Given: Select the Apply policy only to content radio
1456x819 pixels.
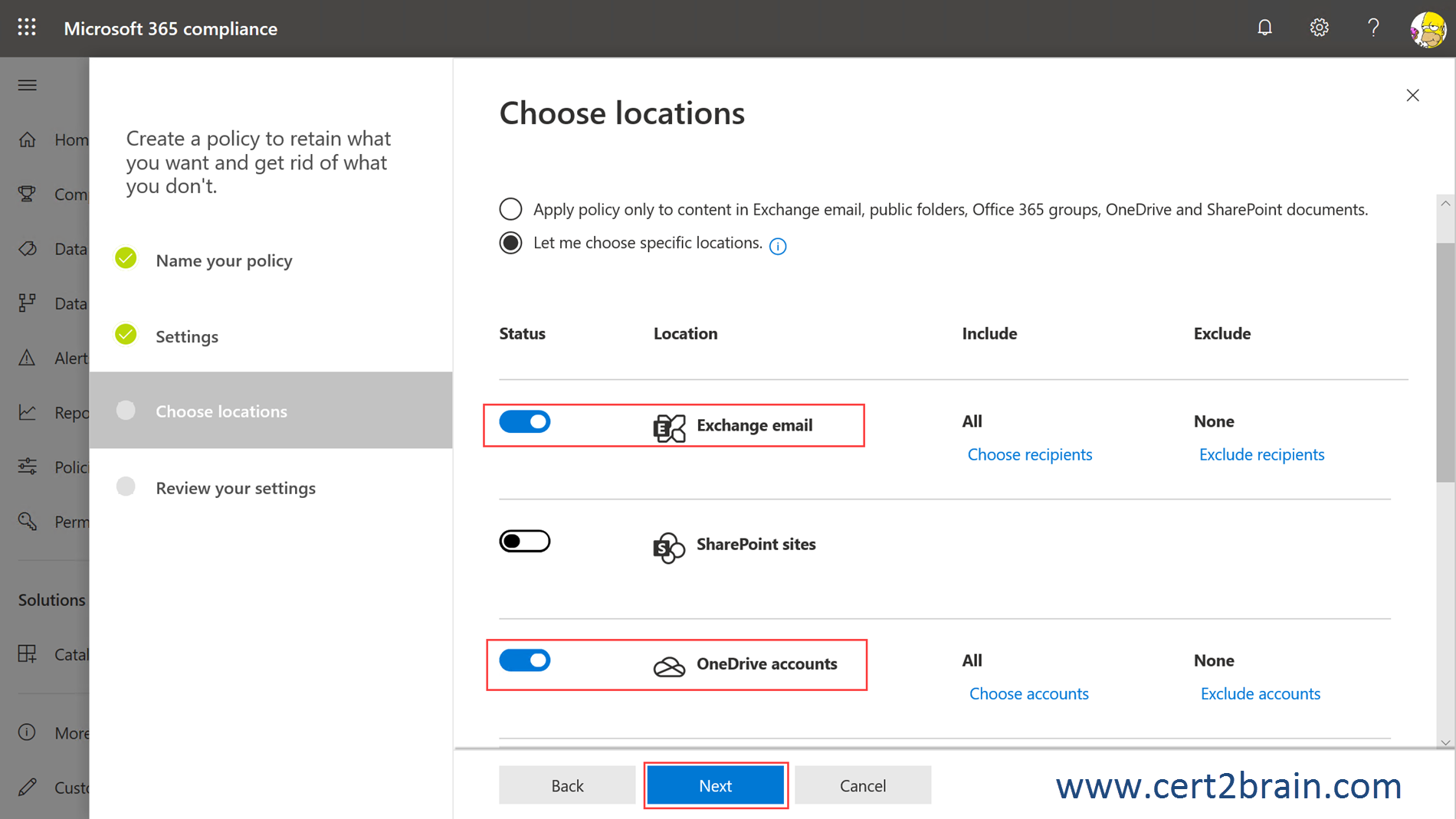Looking at the screenshot, I should 510,209.
